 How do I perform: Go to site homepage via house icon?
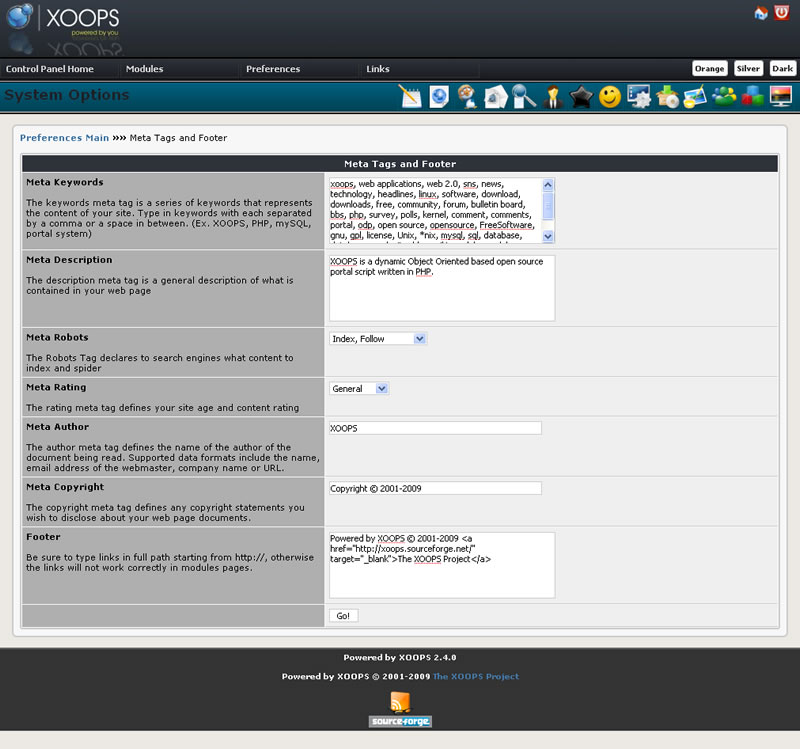click(x=761, y=13)
